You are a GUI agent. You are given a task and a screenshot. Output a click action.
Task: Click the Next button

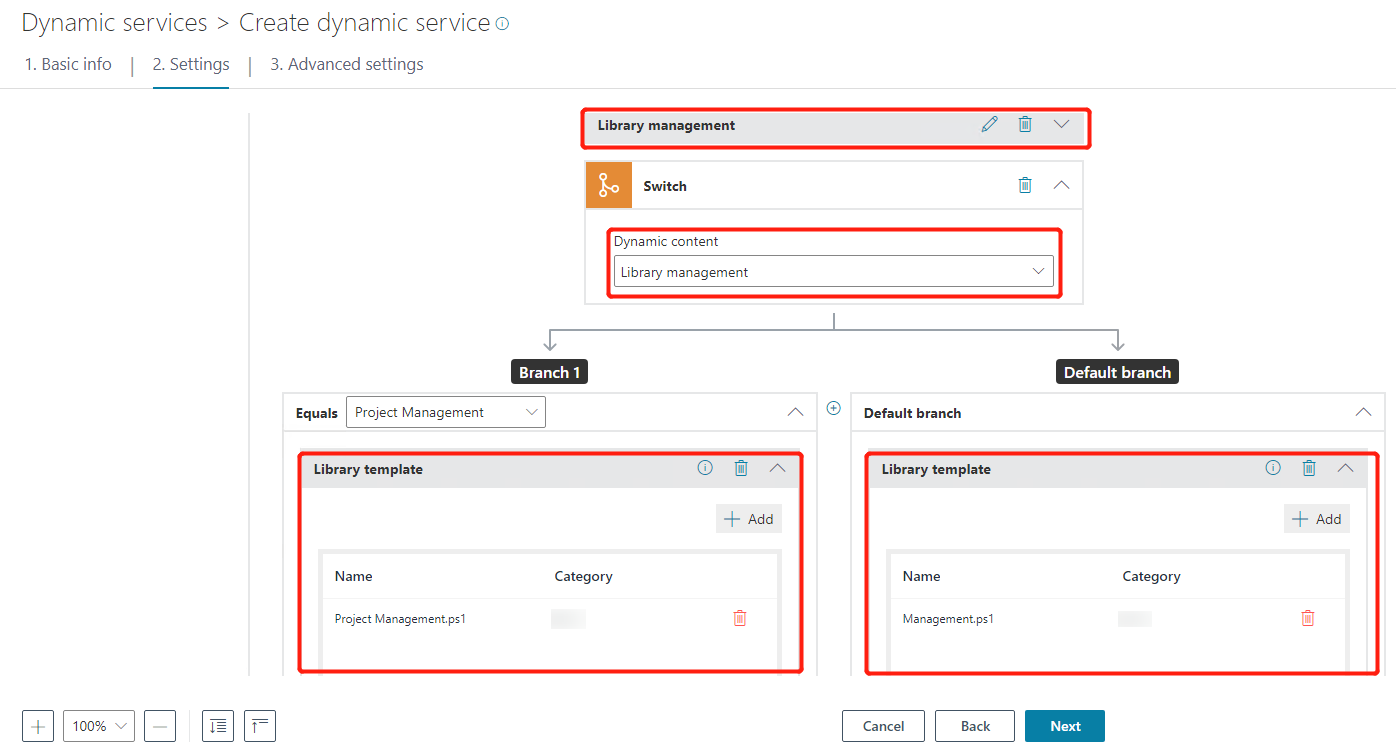coord(1064,726)
